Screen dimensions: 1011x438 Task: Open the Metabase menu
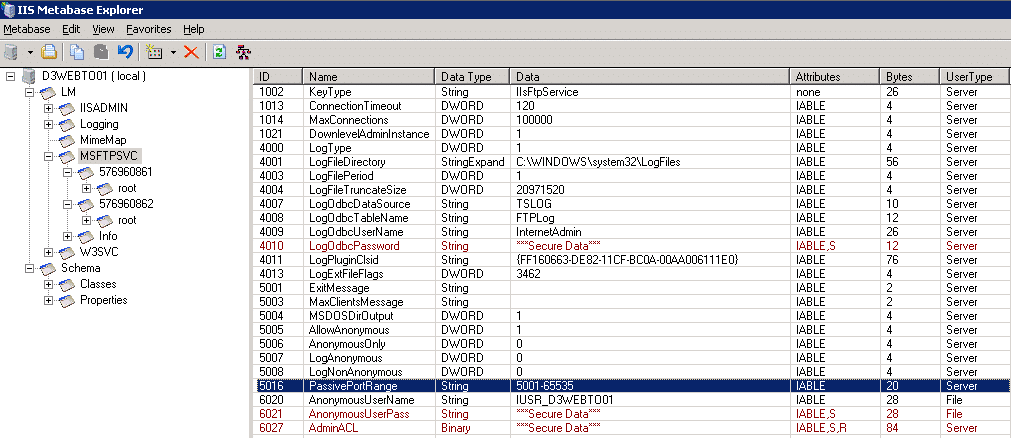[26, 29]
